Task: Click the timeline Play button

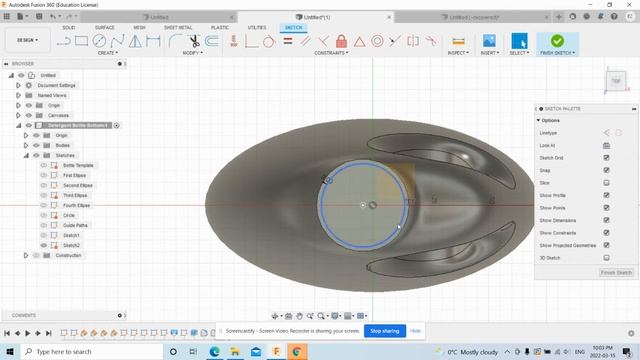Action: [x=27, y=333]
